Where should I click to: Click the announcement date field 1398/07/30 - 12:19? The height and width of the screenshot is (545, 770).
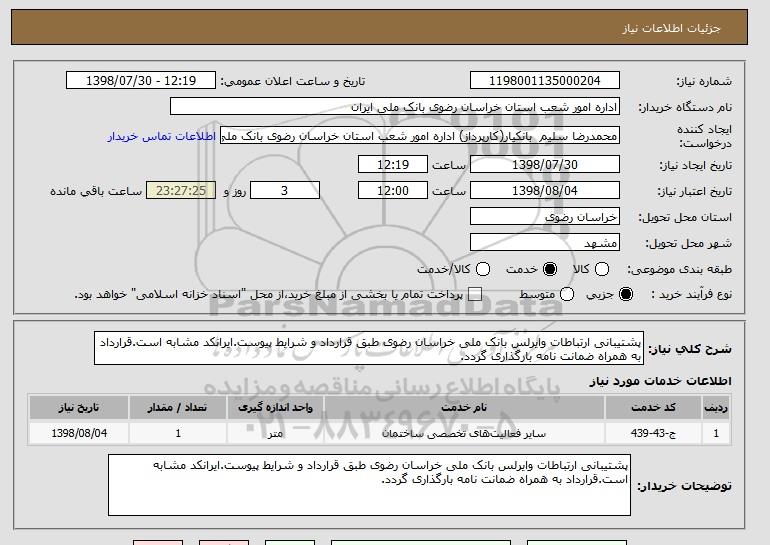pyautogui.click(x=141, y=81)
